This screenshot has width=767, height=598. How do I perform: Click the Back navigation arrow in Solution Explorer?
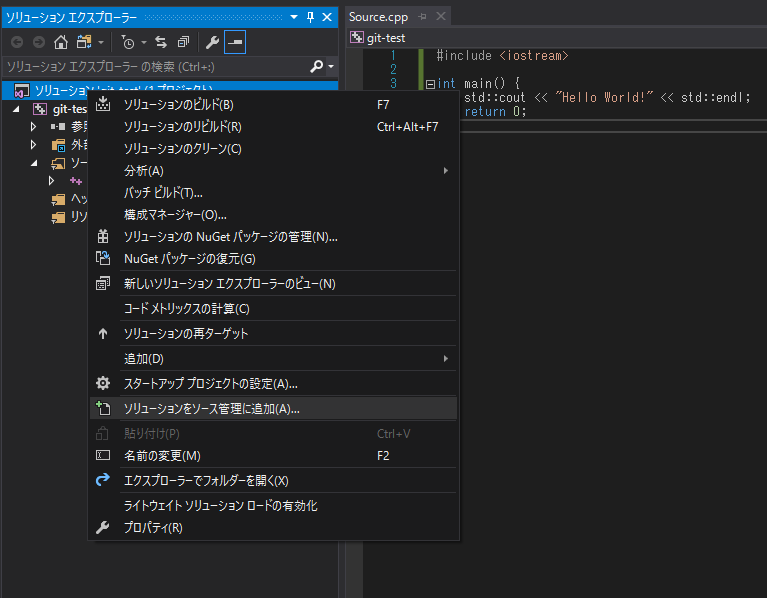pyautogui.click(x=17, y=43)
